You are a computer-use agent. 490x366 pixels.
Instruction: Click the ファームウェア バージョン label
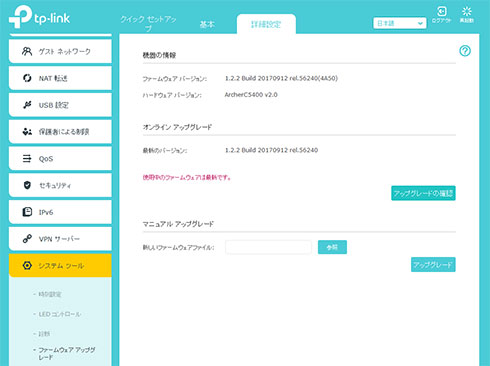tap(175, 79)
